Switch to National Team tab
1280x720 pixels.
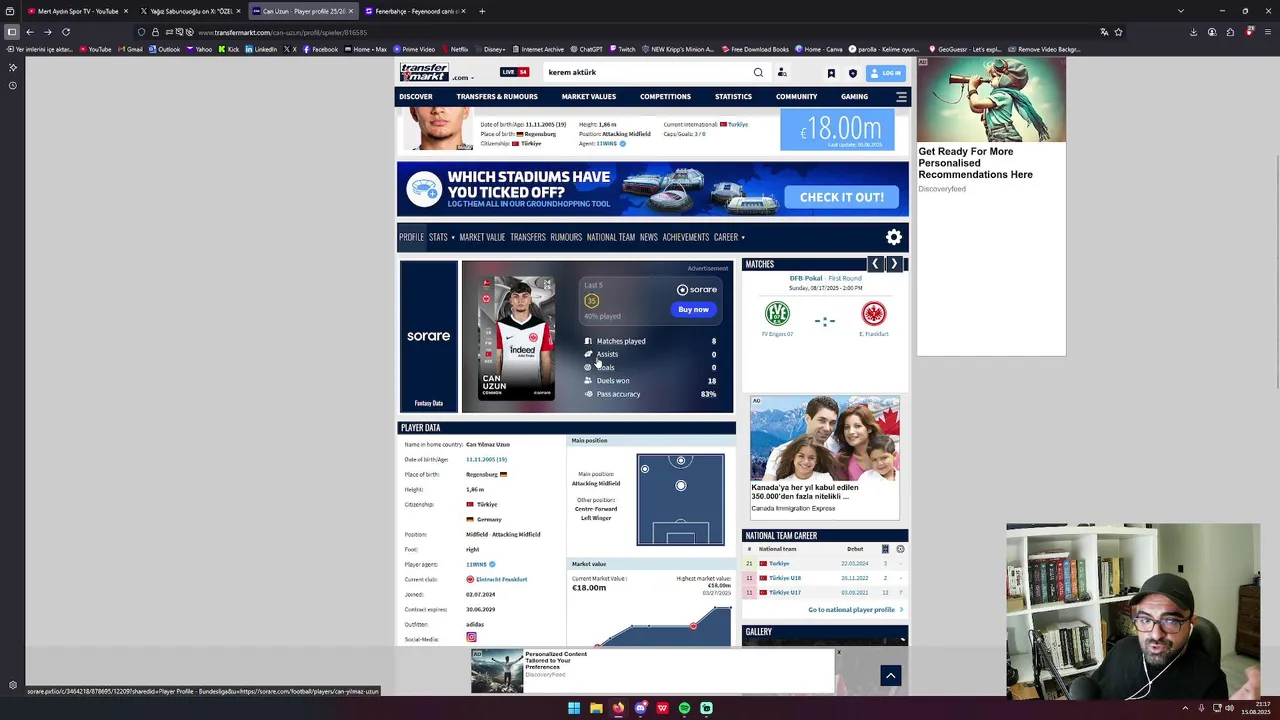pos(611,238)
